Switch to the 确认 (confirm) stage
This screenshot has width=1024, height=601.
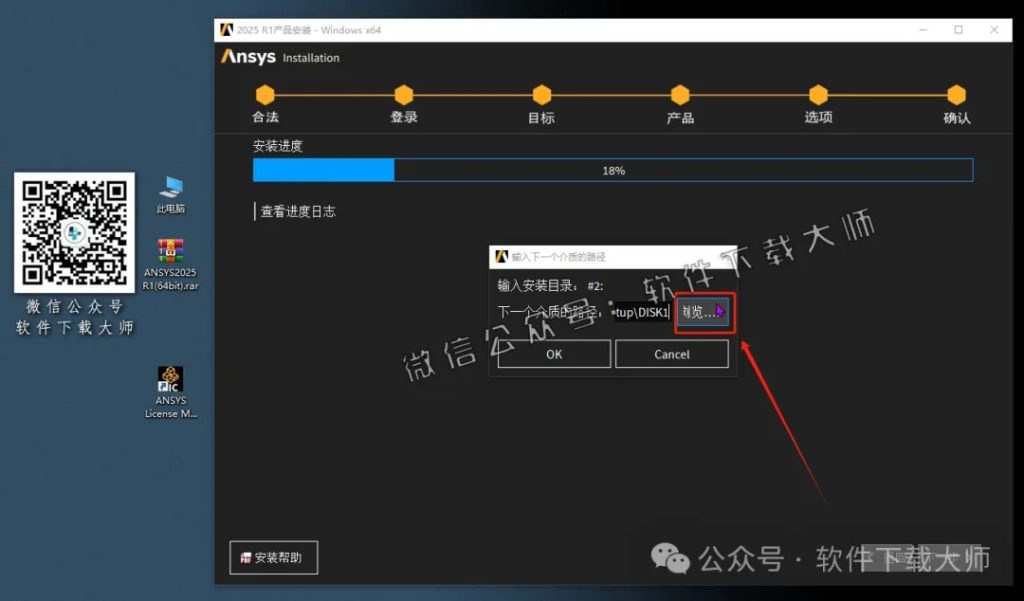click(x=957, y=96)
